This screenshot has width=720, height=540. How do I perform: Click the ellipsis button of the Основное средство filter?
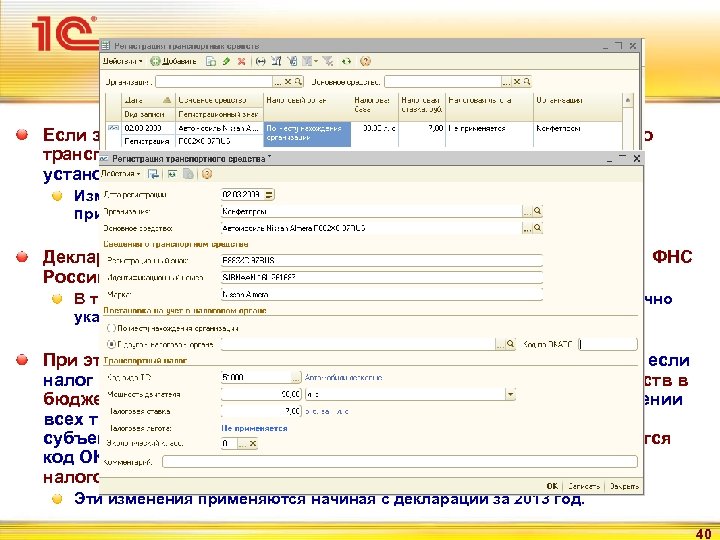(x=506, y=82)
